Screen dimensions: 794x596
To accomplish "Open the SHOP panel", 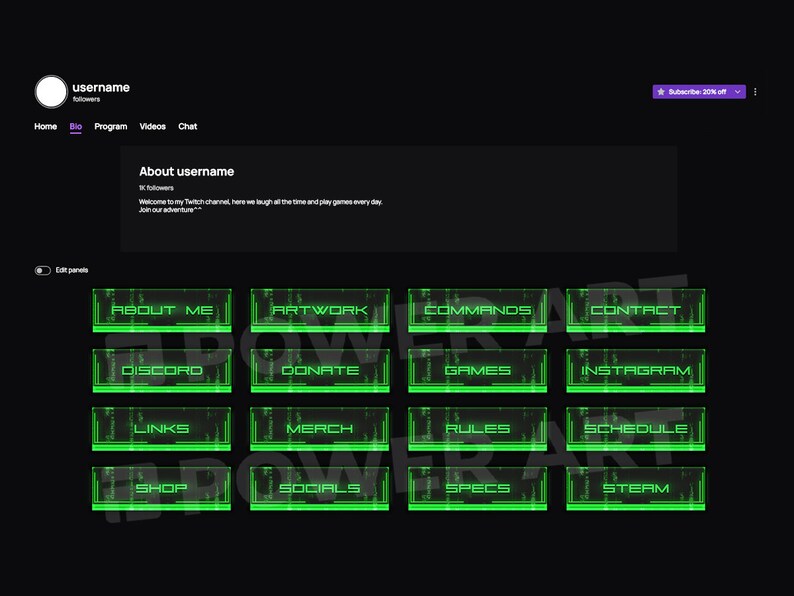I will (x=162, y=488).
